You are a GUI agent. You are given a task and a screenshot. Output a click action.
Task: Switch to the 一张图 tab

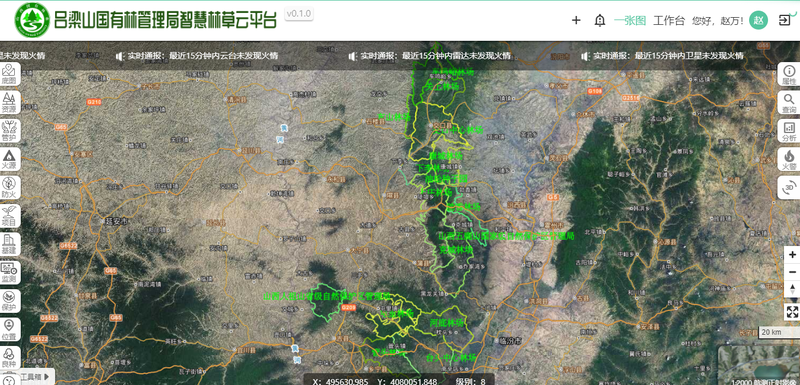point(630,20)
